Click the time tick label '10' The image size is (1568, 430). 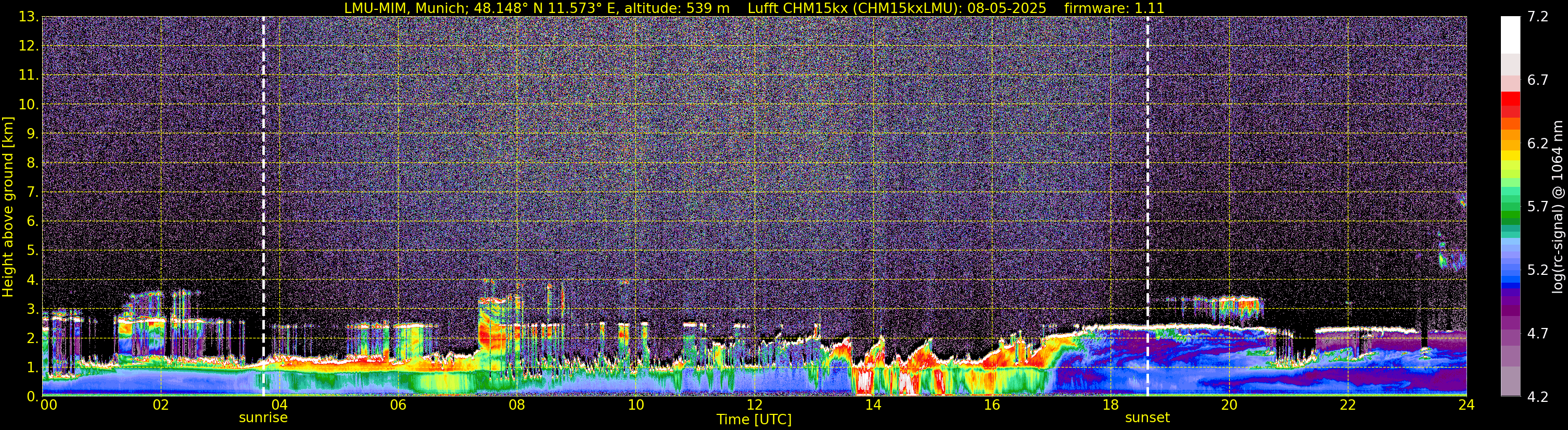click(635, 405)
